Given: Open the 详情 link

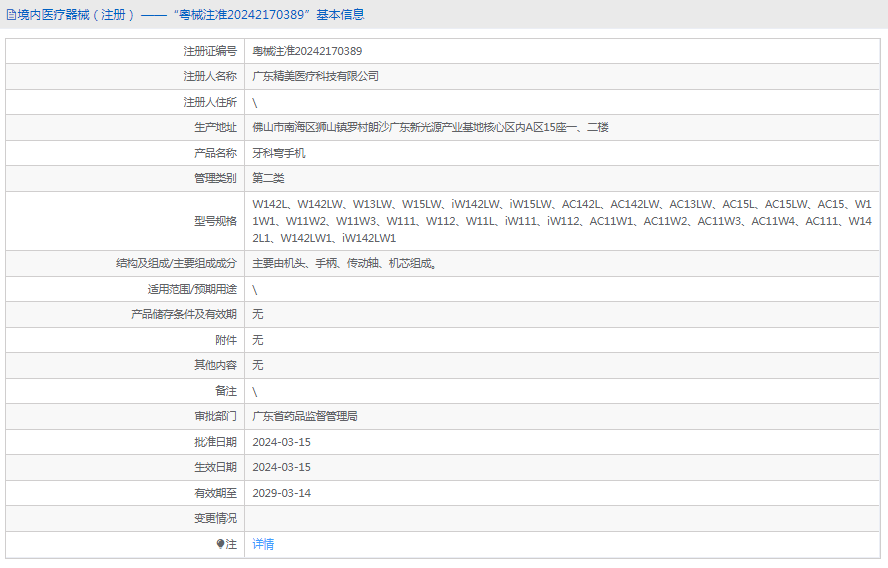Looking at the screenshot, I should click(x=263, y=544).
